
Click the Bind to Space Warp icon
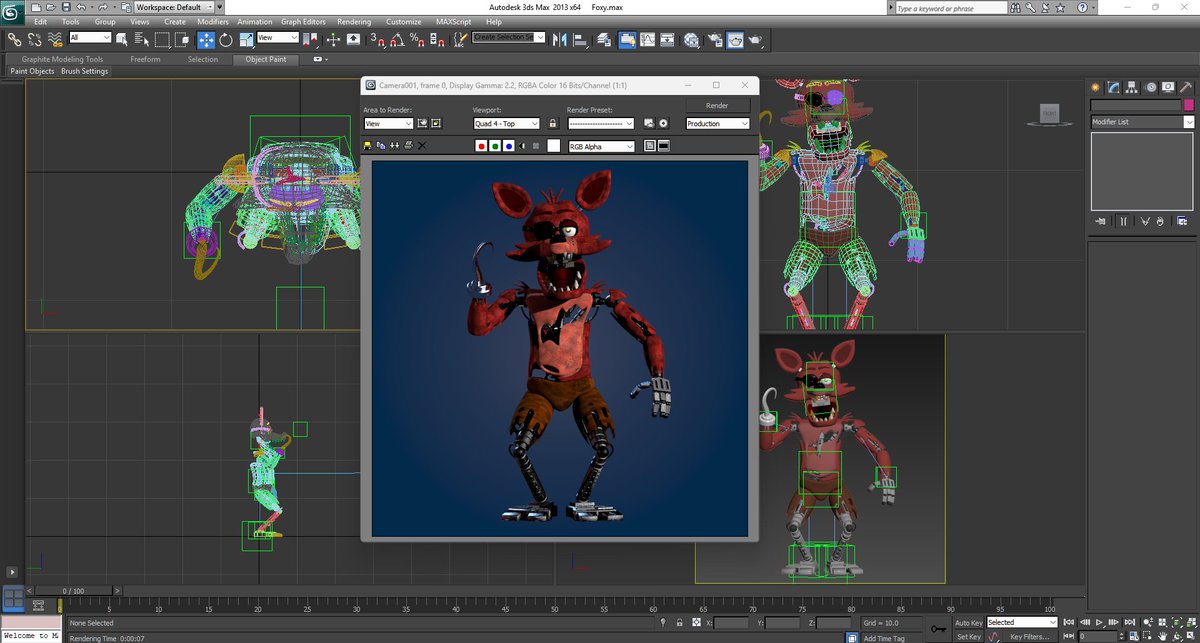point(55,39)
